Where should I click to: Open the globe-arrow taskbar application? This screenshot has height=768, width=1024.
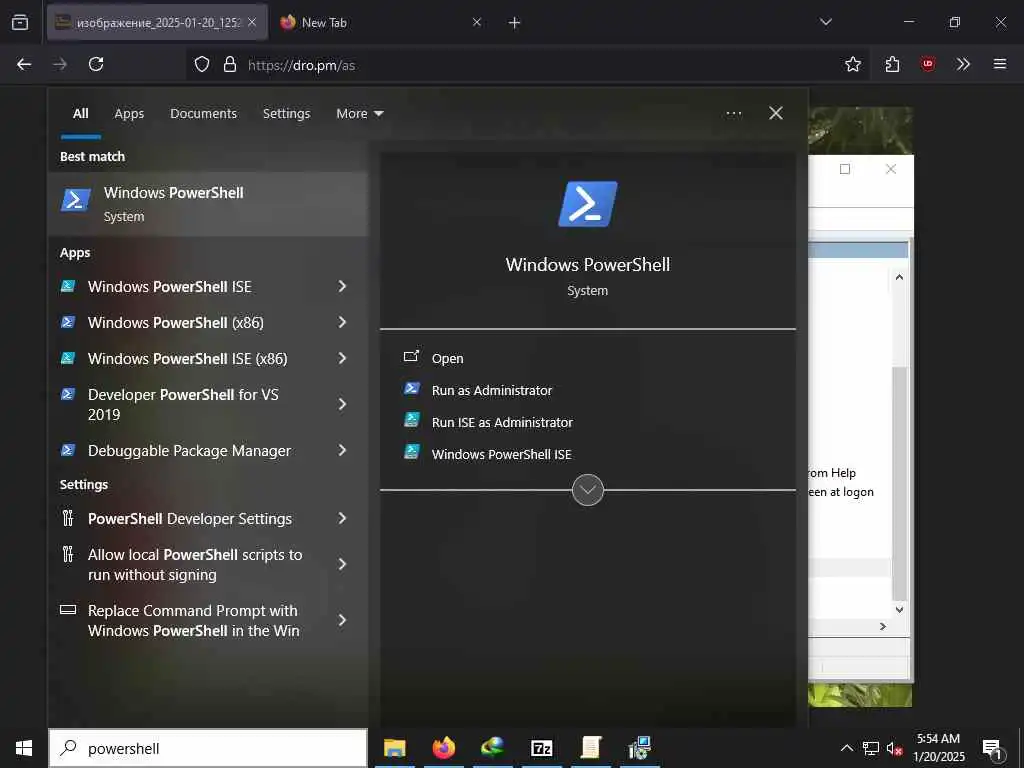[x=492, y=748]
